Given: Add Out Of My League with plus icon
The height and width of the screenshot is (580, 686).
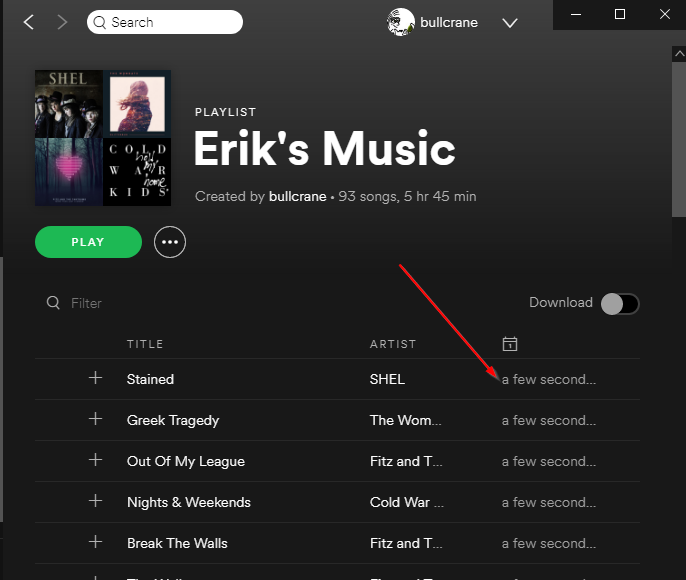Looking at the screenshot, I should (95, 460).
